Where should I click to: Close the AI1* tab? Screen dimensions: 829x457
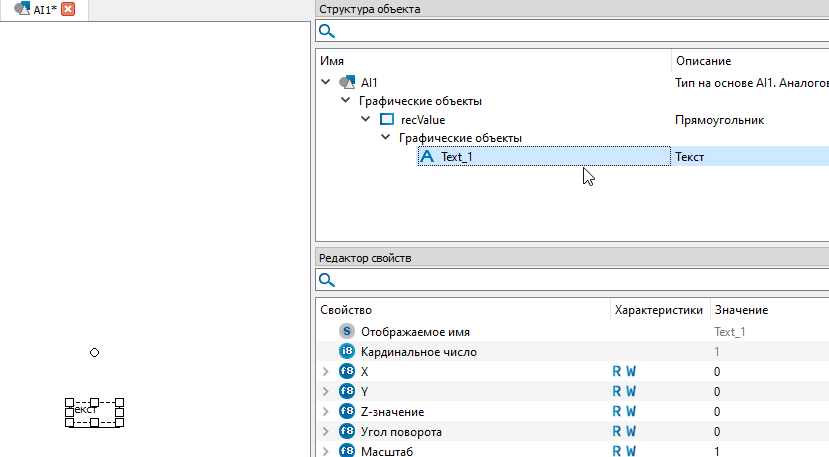coord(68,9)
